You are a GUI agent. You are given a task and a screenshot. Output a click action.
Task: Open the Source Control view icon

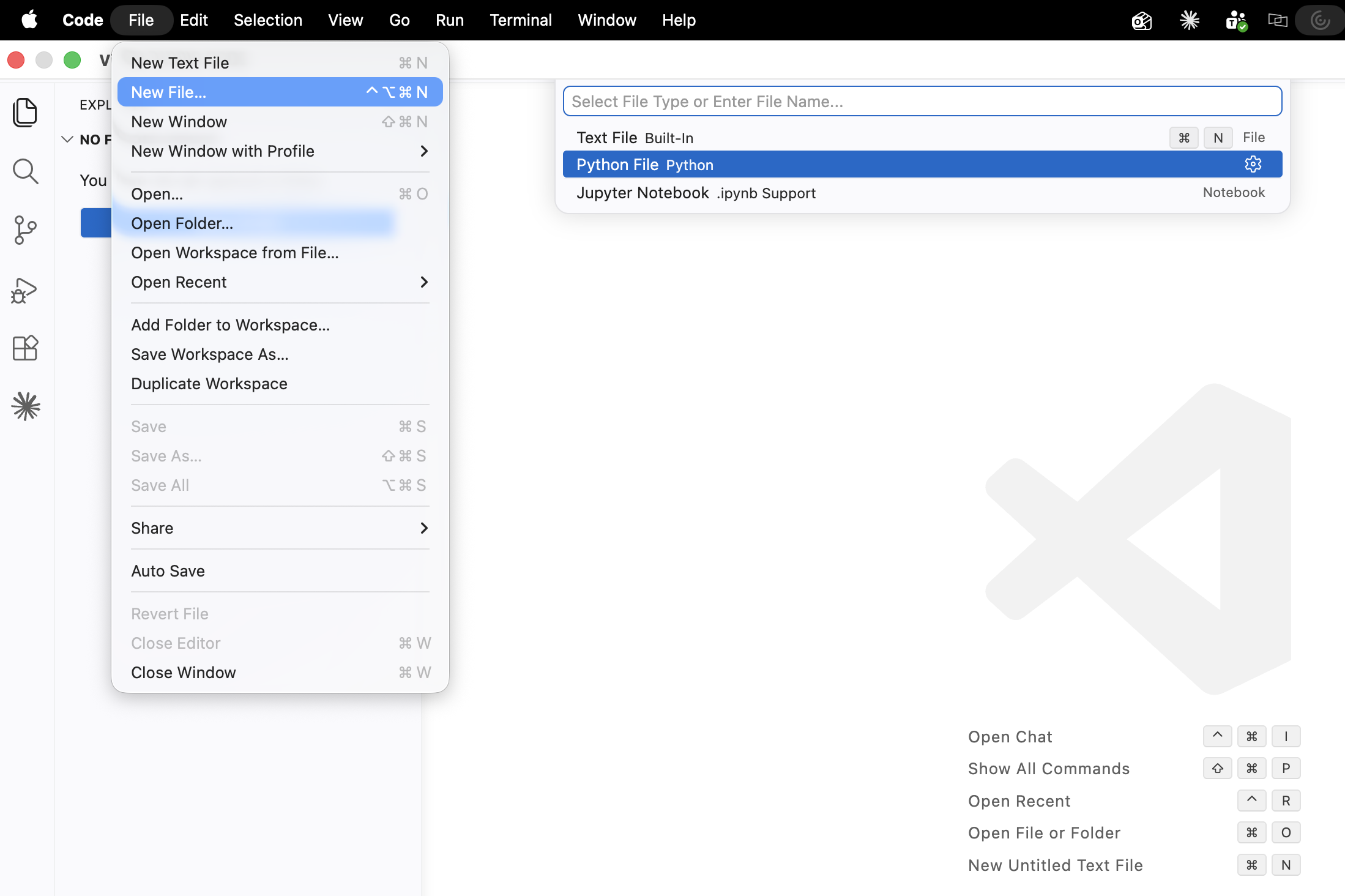[x=25, y=230]
